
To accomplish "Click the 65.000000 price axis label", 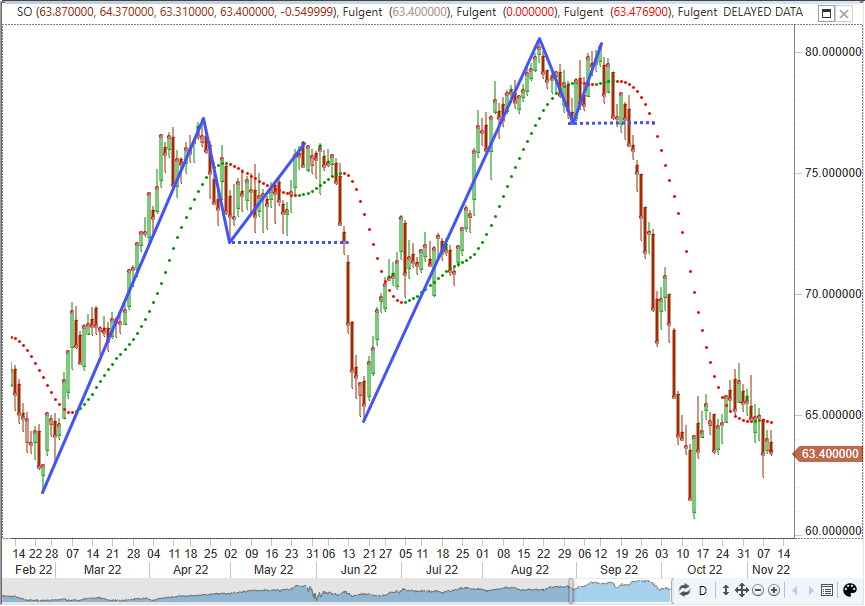I will (833, 415).
